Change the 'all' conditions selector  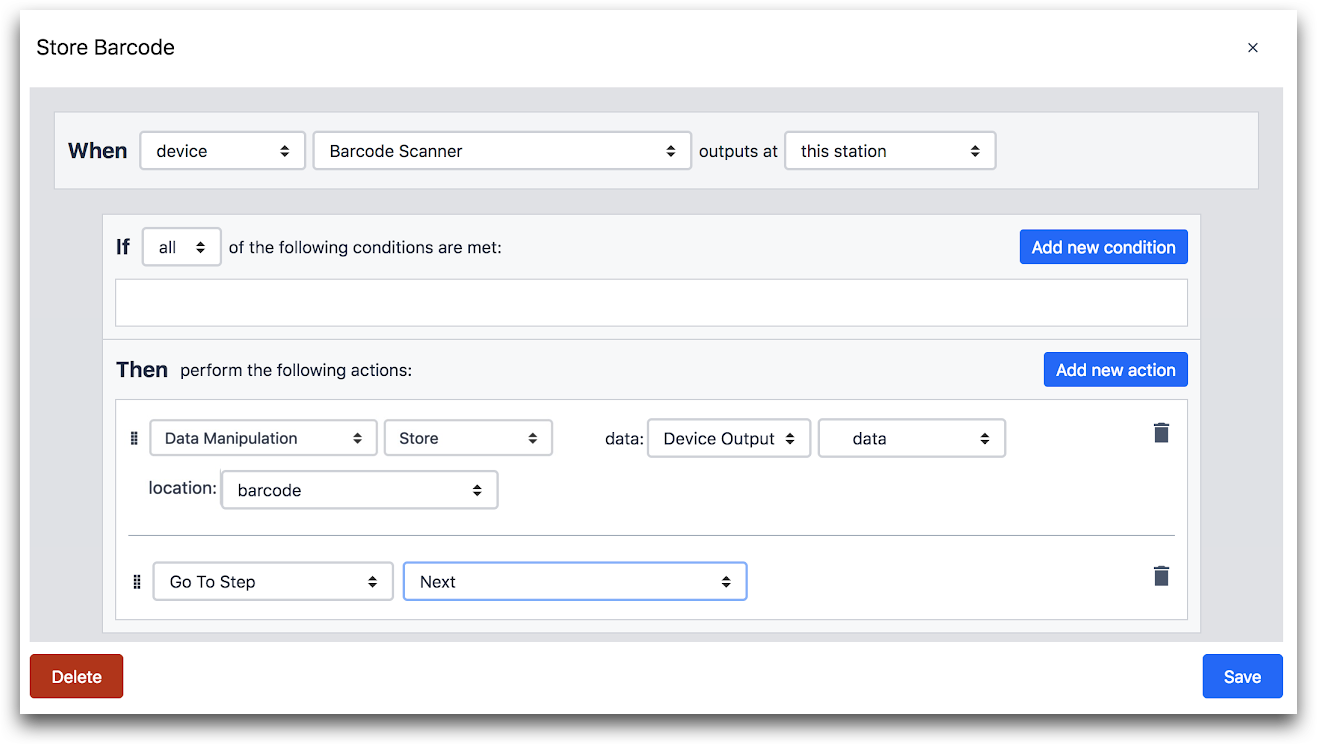[x=182, y=247]
